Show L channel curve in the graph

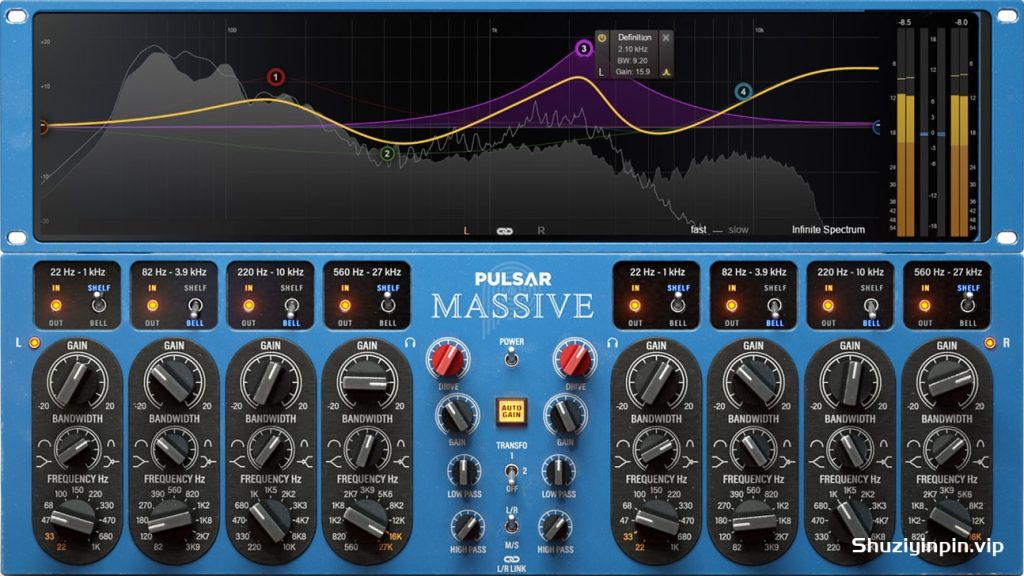pyautogui.click(x=466, y=231)
